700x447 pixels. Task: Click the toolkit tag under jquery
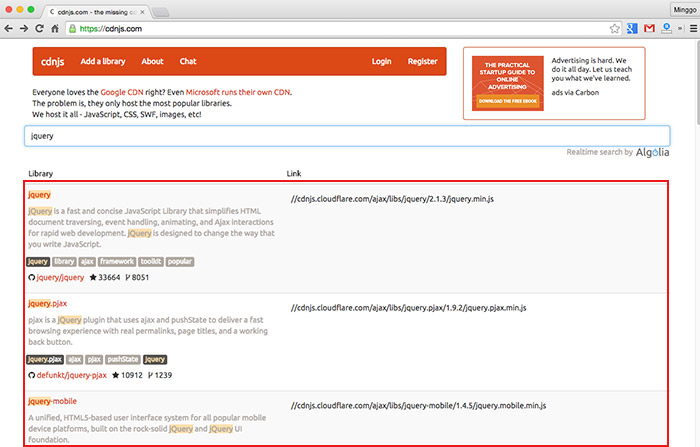tap(151, 261)
